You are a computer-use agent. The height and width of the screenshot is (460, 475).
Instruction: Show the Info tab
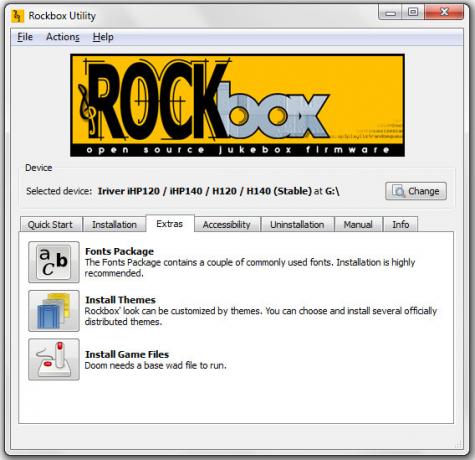401,224
